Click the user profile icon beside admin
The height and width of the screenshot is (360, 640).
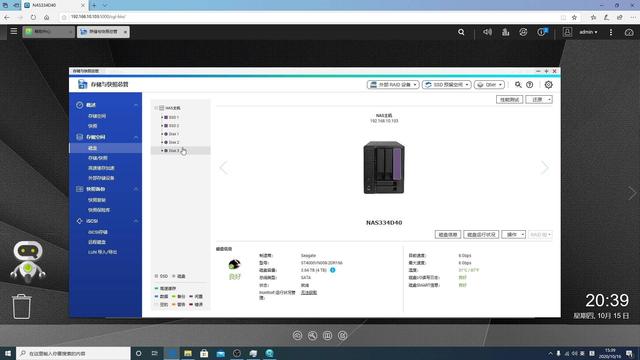tap(567, 32)
